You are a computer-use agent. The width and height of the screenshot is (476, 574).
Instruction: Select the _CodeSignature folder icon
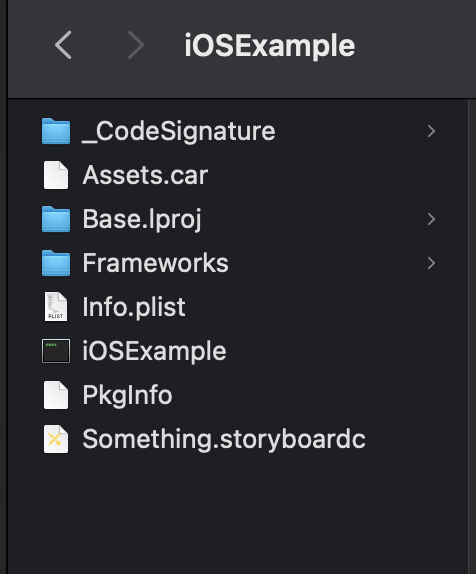point(56,131)
